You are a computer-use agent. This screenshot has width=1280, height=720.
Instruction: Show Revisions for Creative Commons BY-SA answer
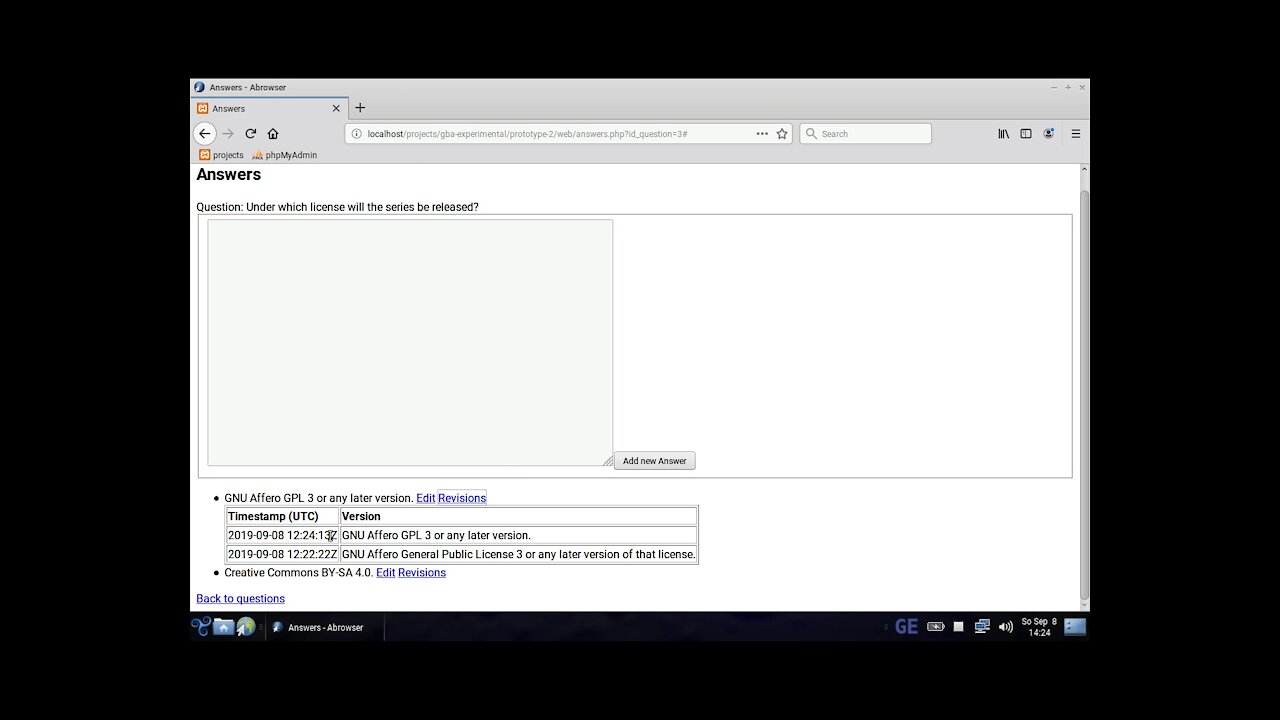click(x=422, y=573)
